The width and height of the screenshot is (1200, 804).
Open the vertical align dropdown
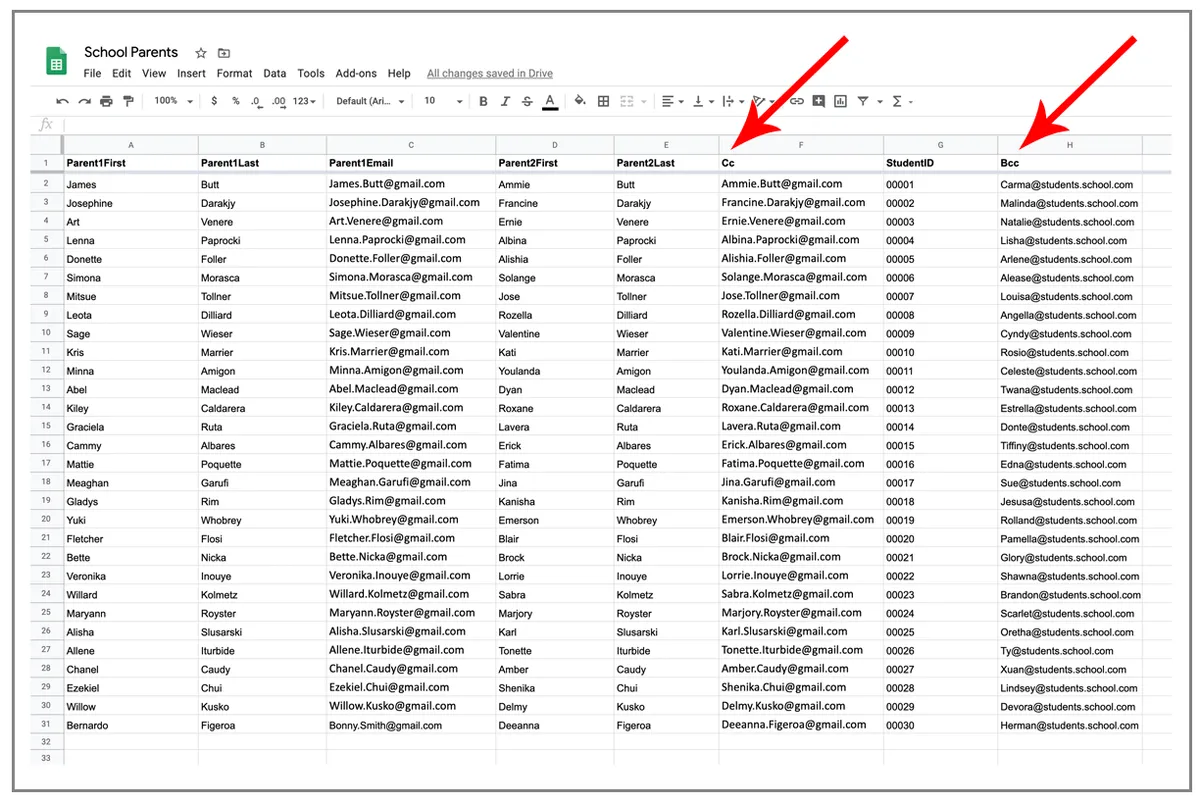tap(703, 101)
